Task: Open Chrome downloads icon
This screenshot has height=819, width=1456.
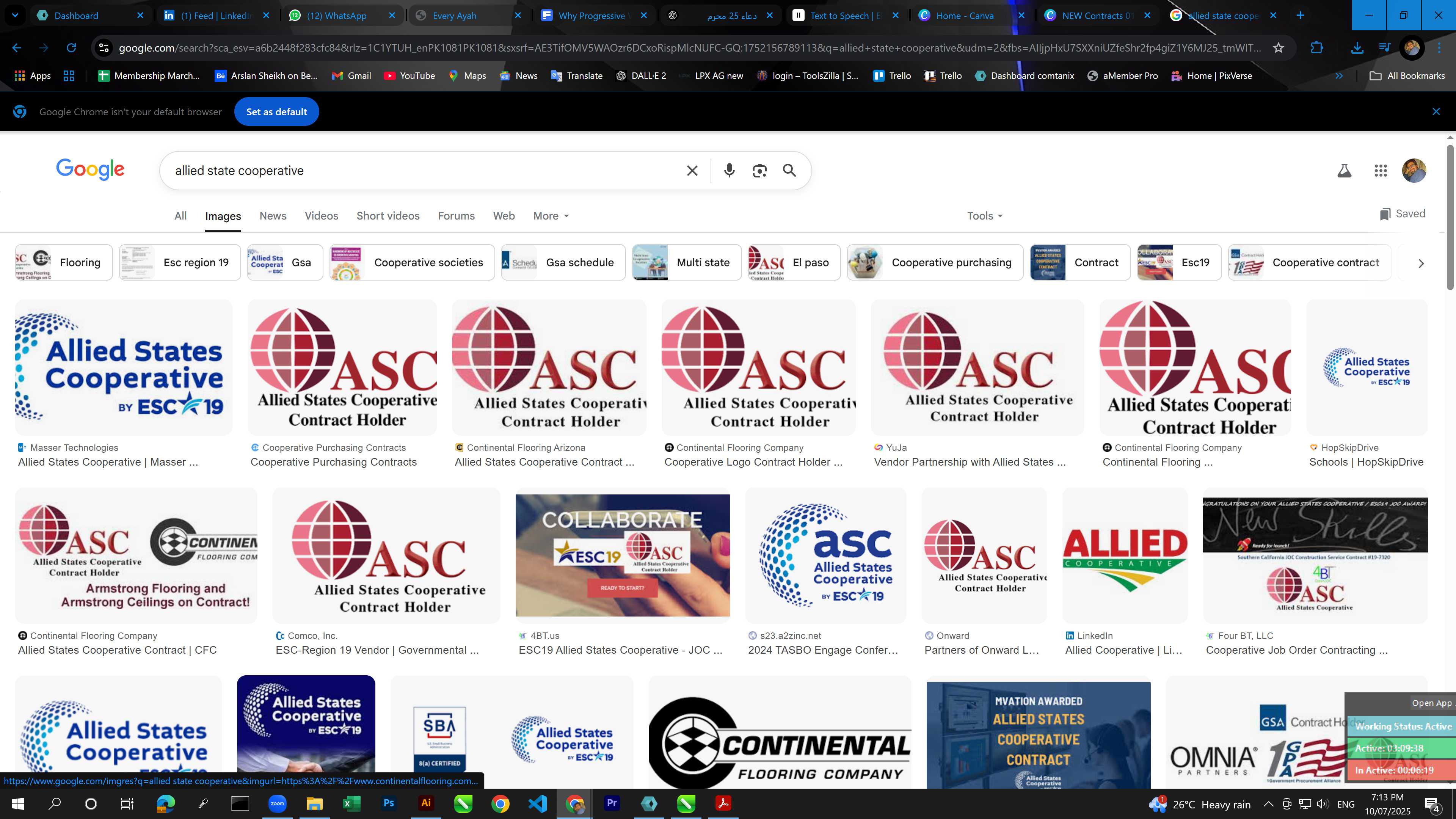Action: 1357,48
